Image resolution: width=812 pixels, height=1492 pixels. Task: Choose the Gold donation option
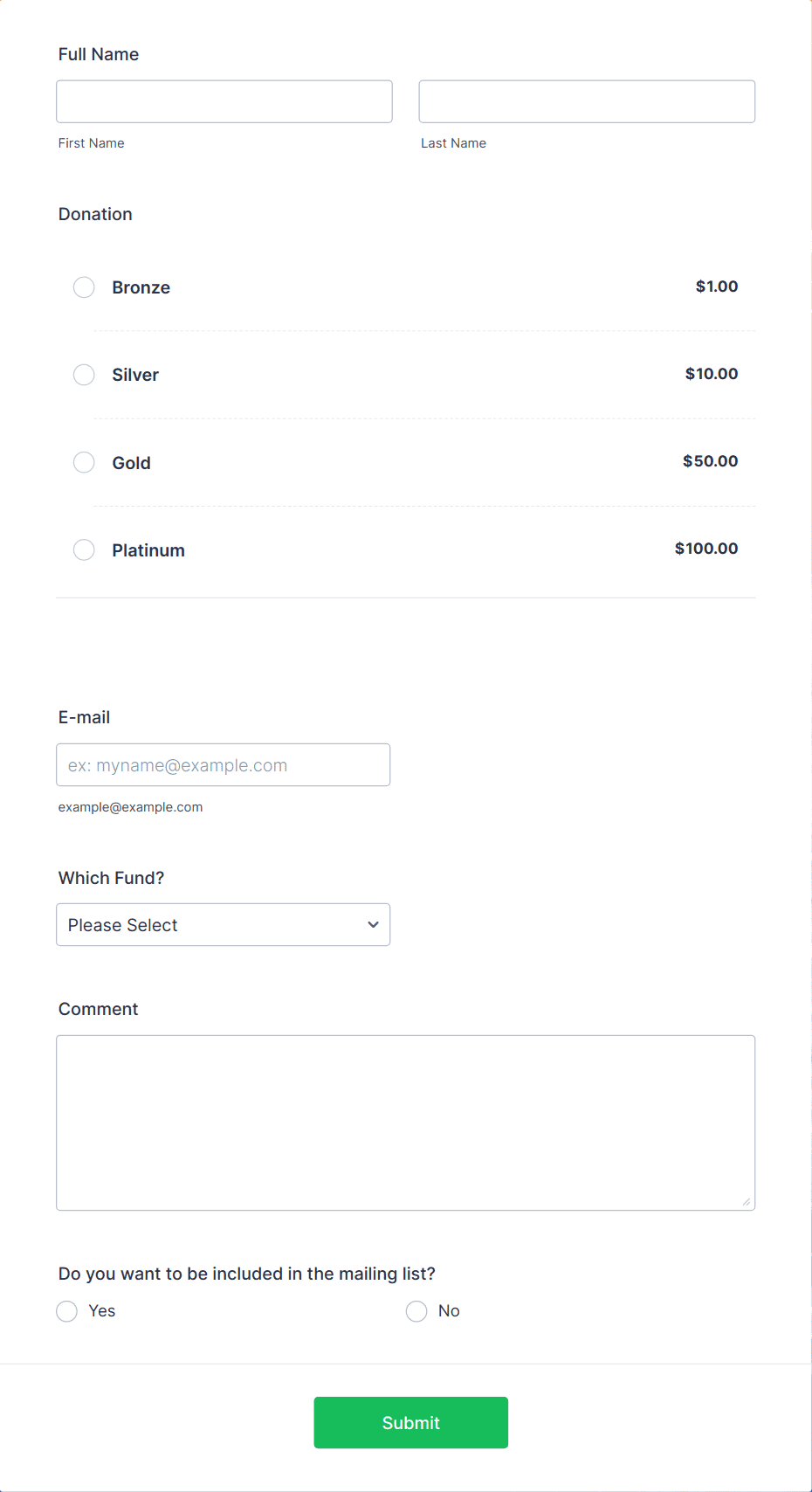84,462
